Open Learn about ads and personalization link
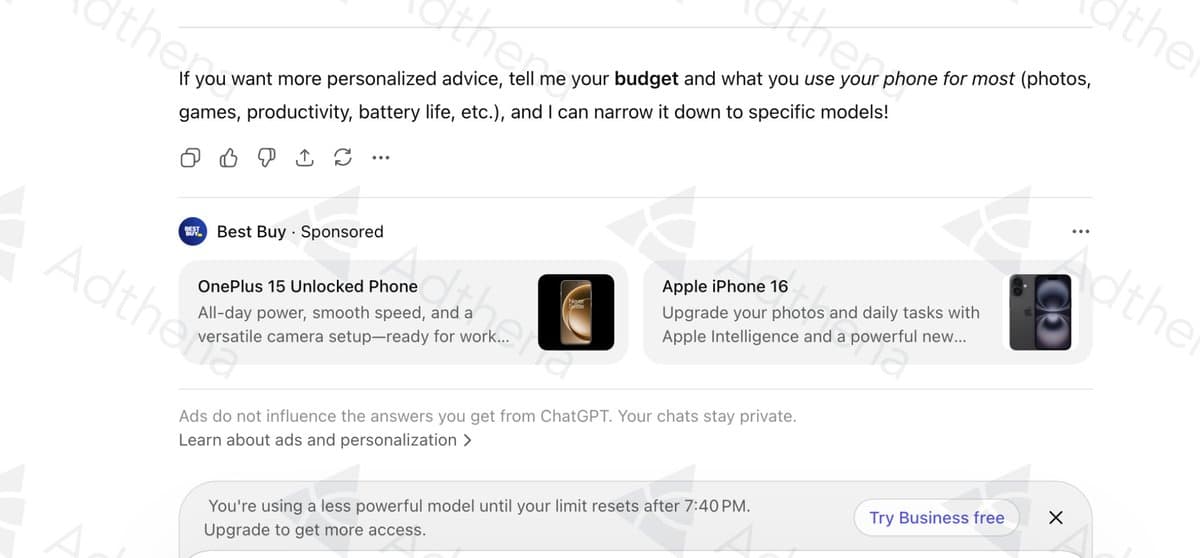 coord(318,440)
